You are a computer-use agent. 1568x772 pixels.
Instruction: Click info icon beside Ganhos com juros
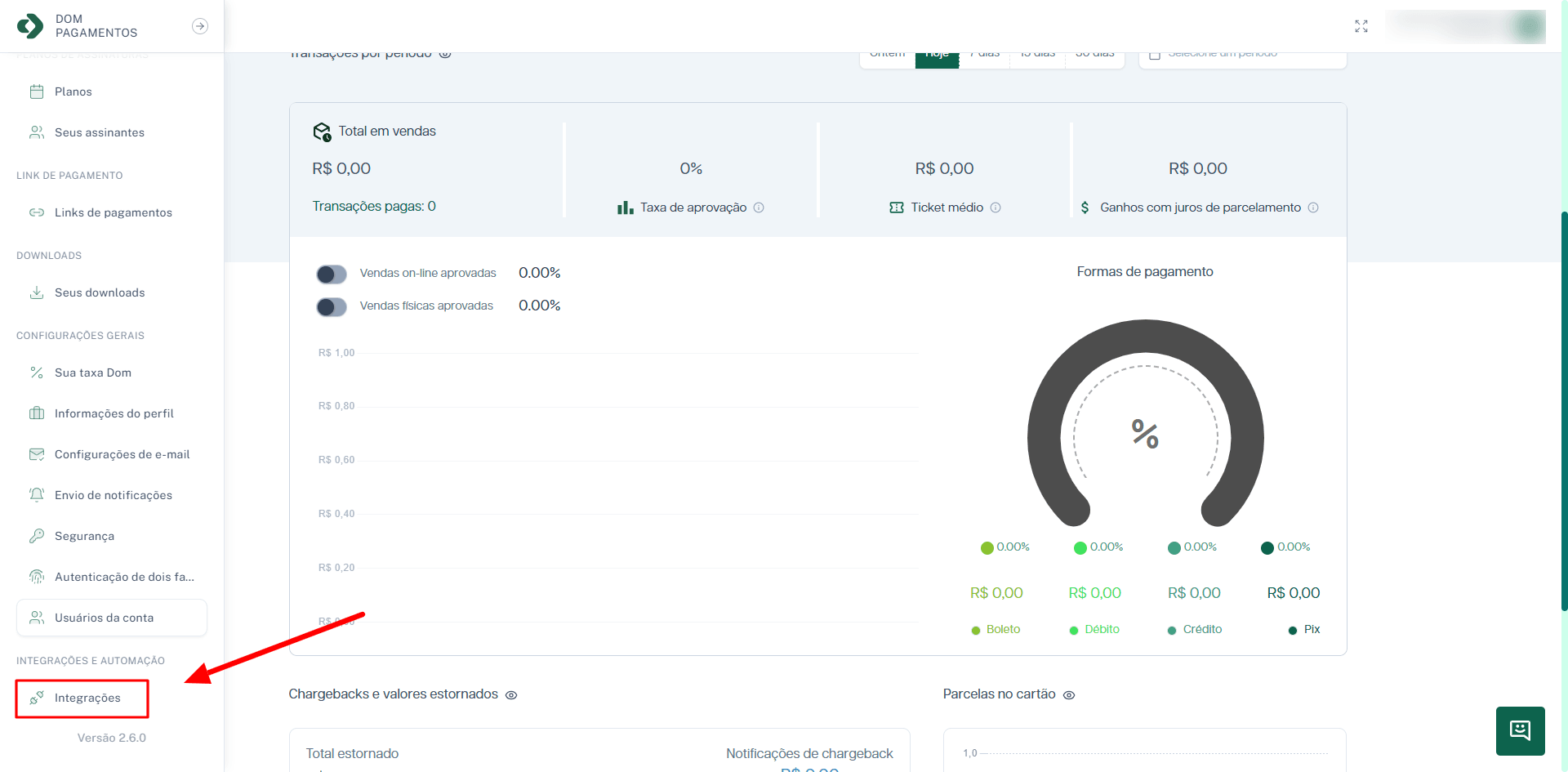pos(1313,208)
